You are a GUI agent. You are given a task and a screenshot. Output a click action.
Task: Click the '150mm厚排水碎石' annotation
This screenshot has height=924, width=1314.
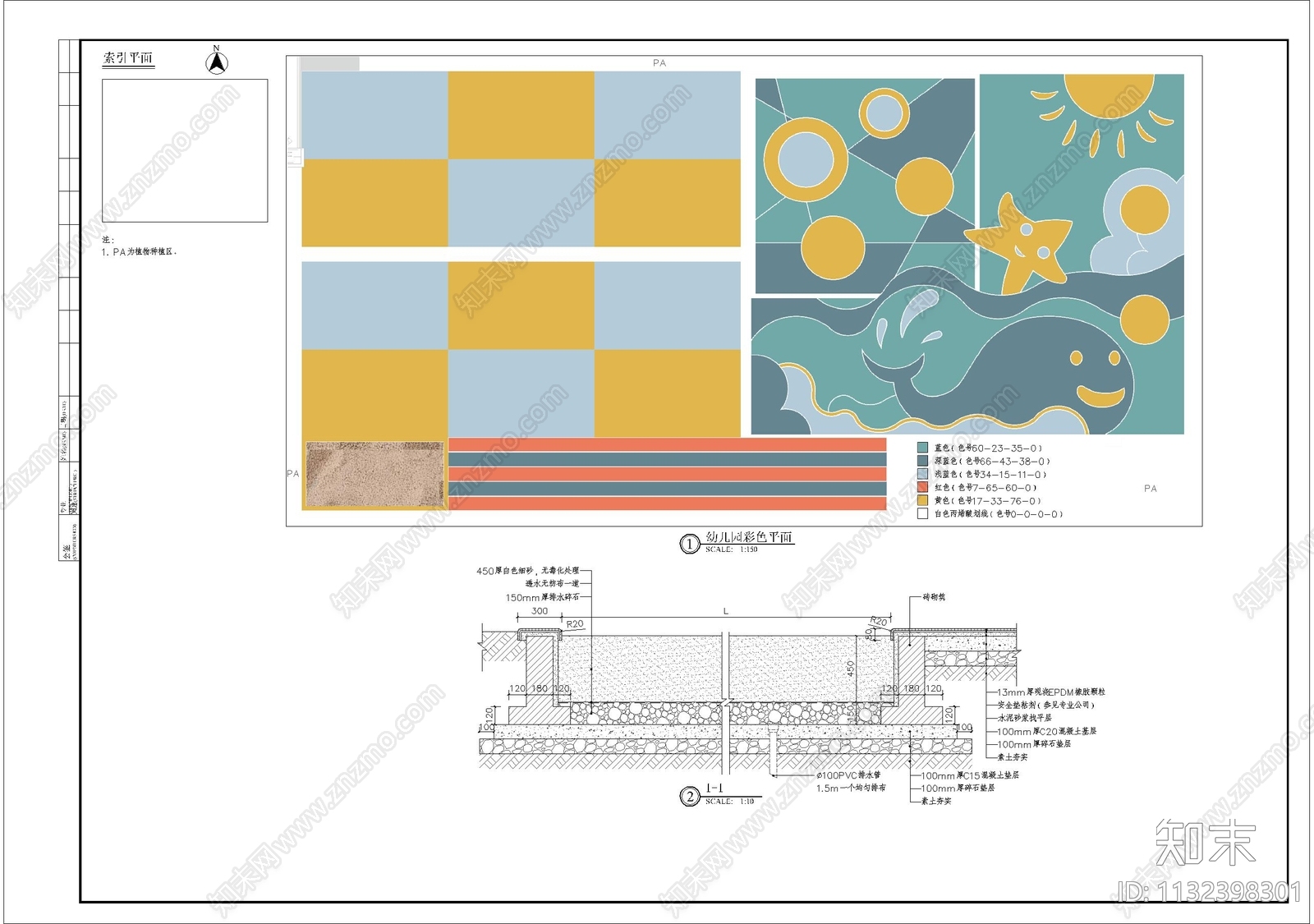(x=543, y=598)
